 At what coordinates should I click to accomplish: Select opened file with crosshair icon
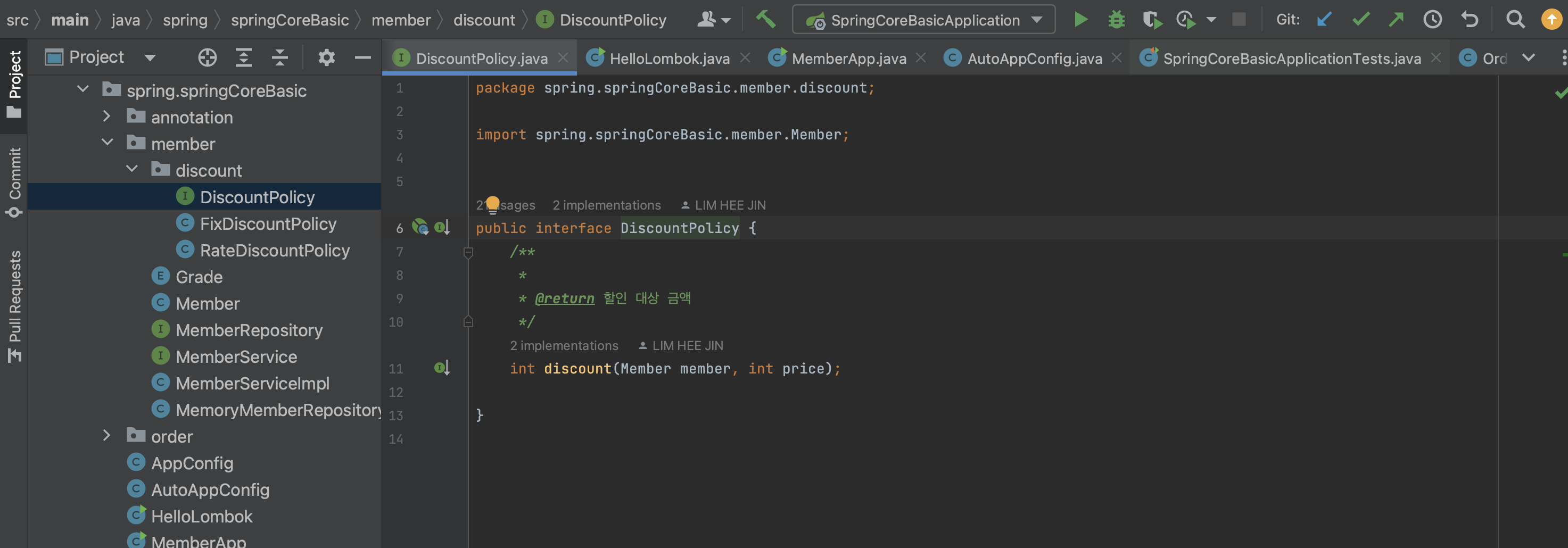pos(207,58)
